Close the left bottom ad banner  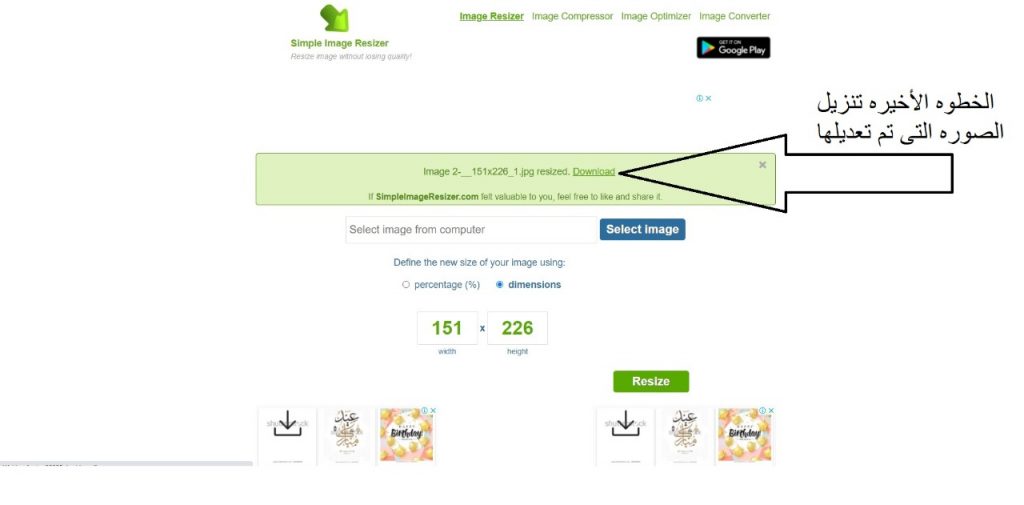point(432,411)
